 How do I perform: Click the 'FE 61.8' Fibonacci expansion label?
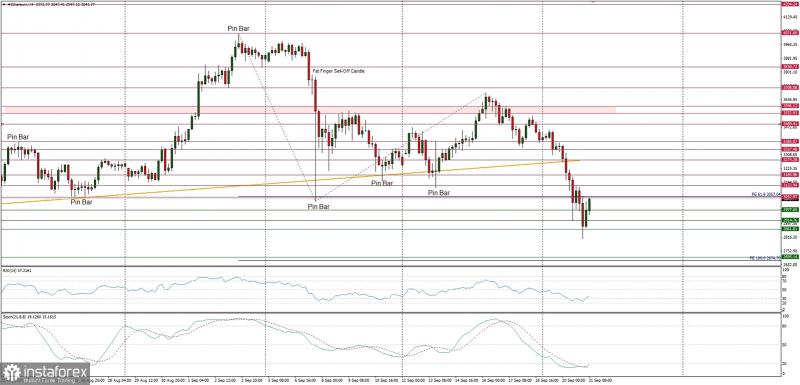(766, 194)
